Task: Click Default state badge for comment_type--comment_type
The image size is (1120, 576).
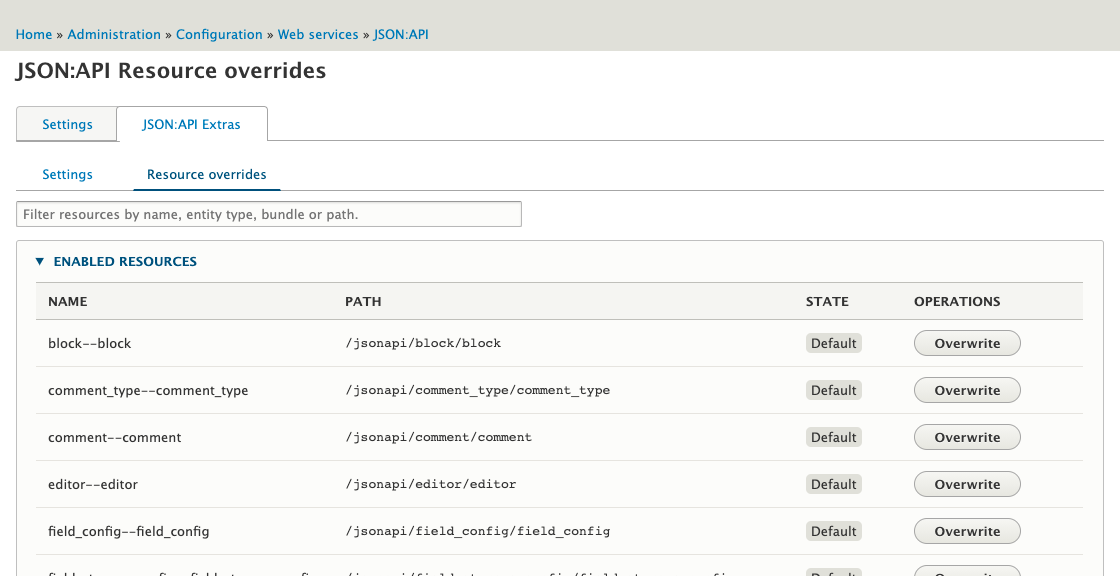Action: point(834,390)
